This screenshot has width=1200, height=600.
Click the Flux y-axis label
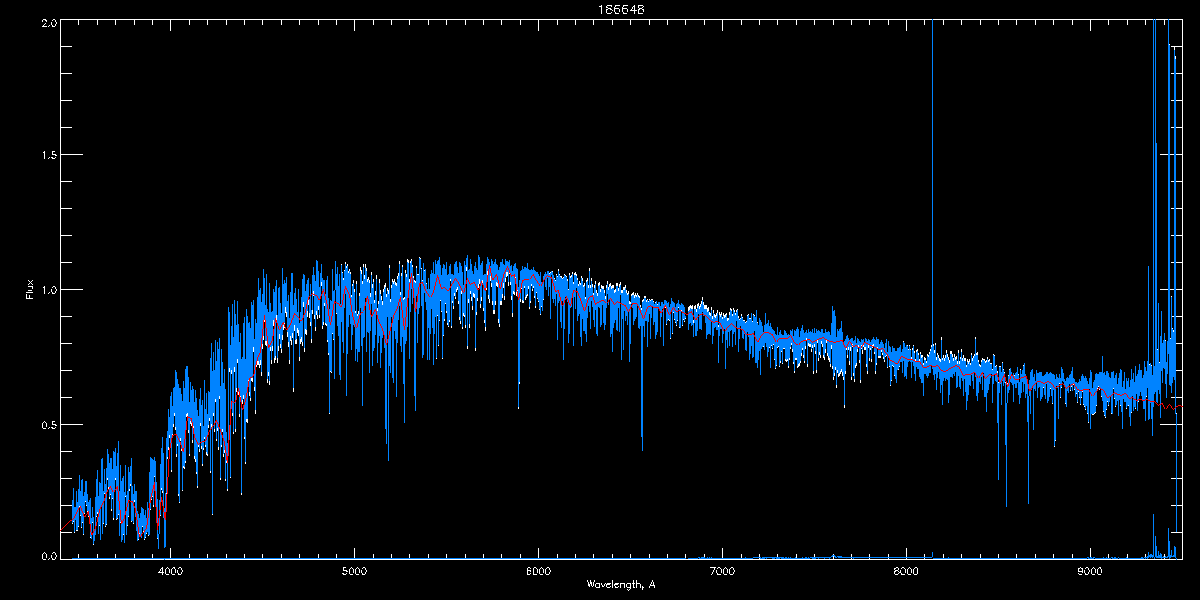point(30,290)
